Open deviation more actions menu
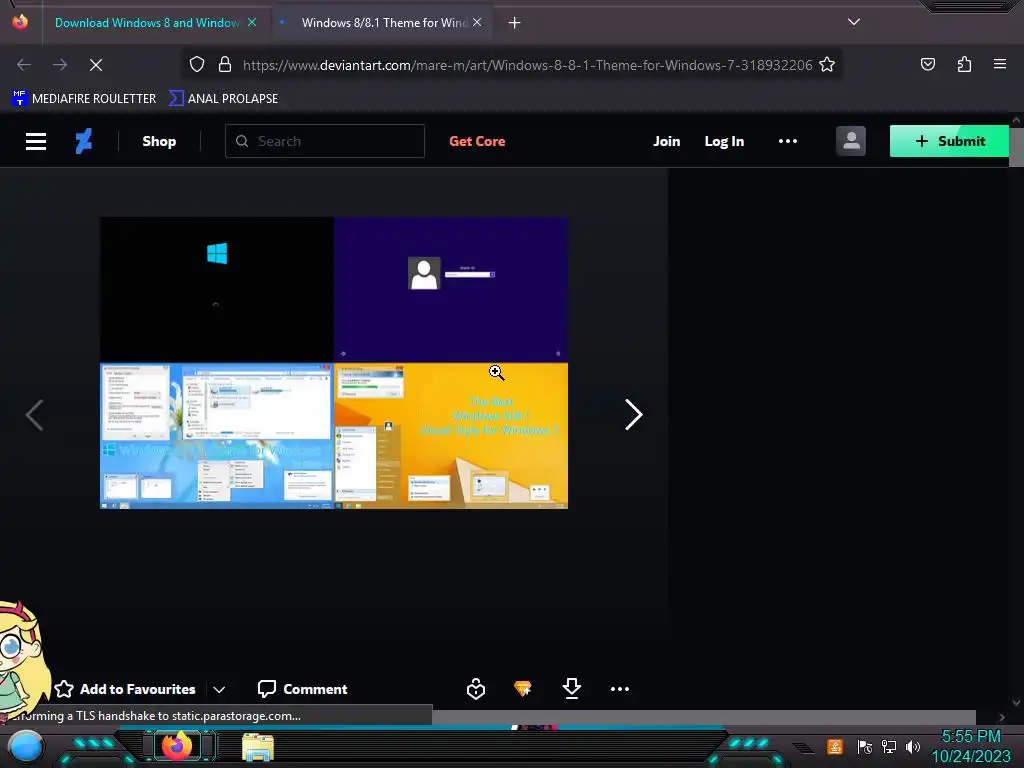Screen dimensions: 1024x768 (x=620, y=689)
